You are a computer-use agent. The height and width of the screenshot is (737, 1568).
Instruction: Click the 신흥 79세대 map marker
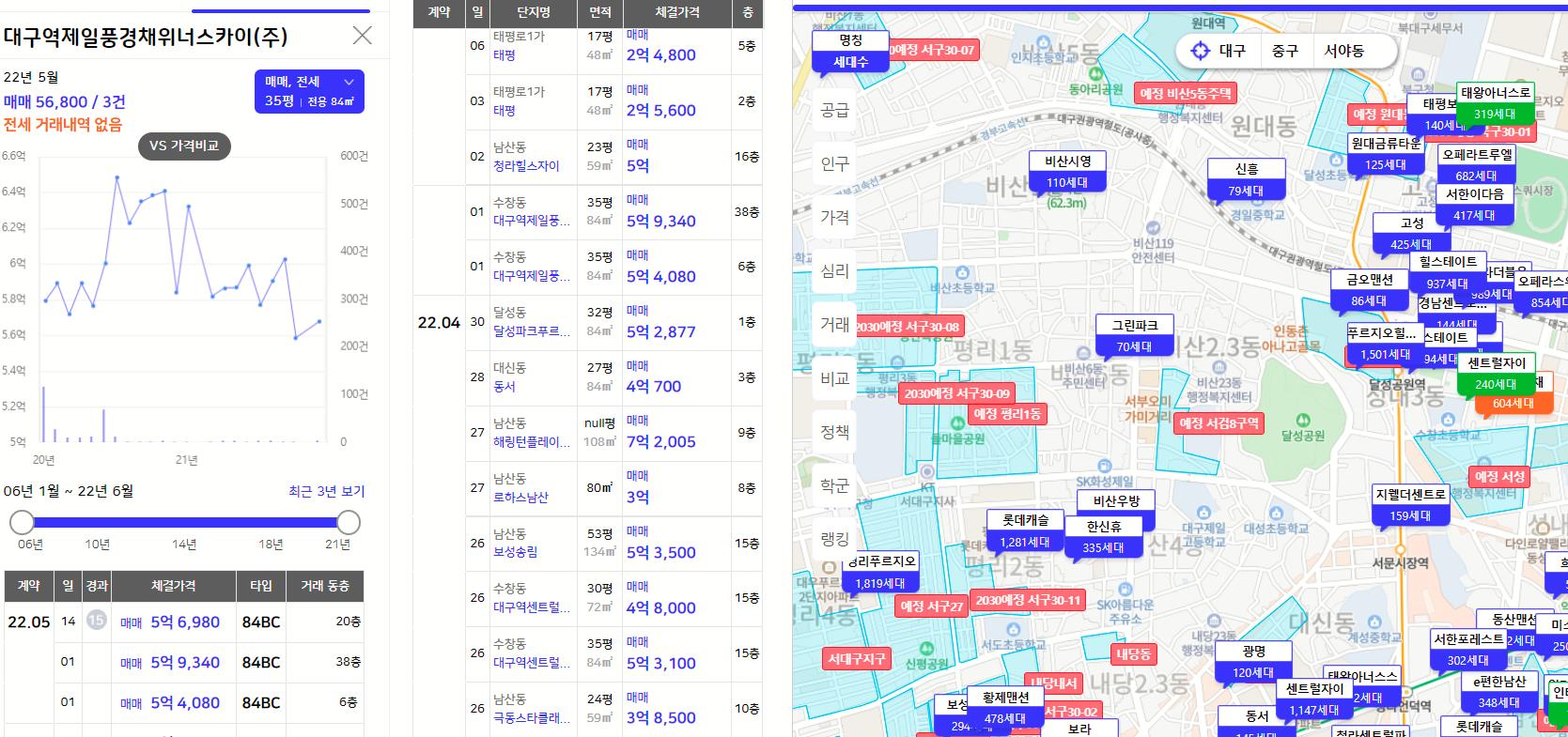point(1246,179)
